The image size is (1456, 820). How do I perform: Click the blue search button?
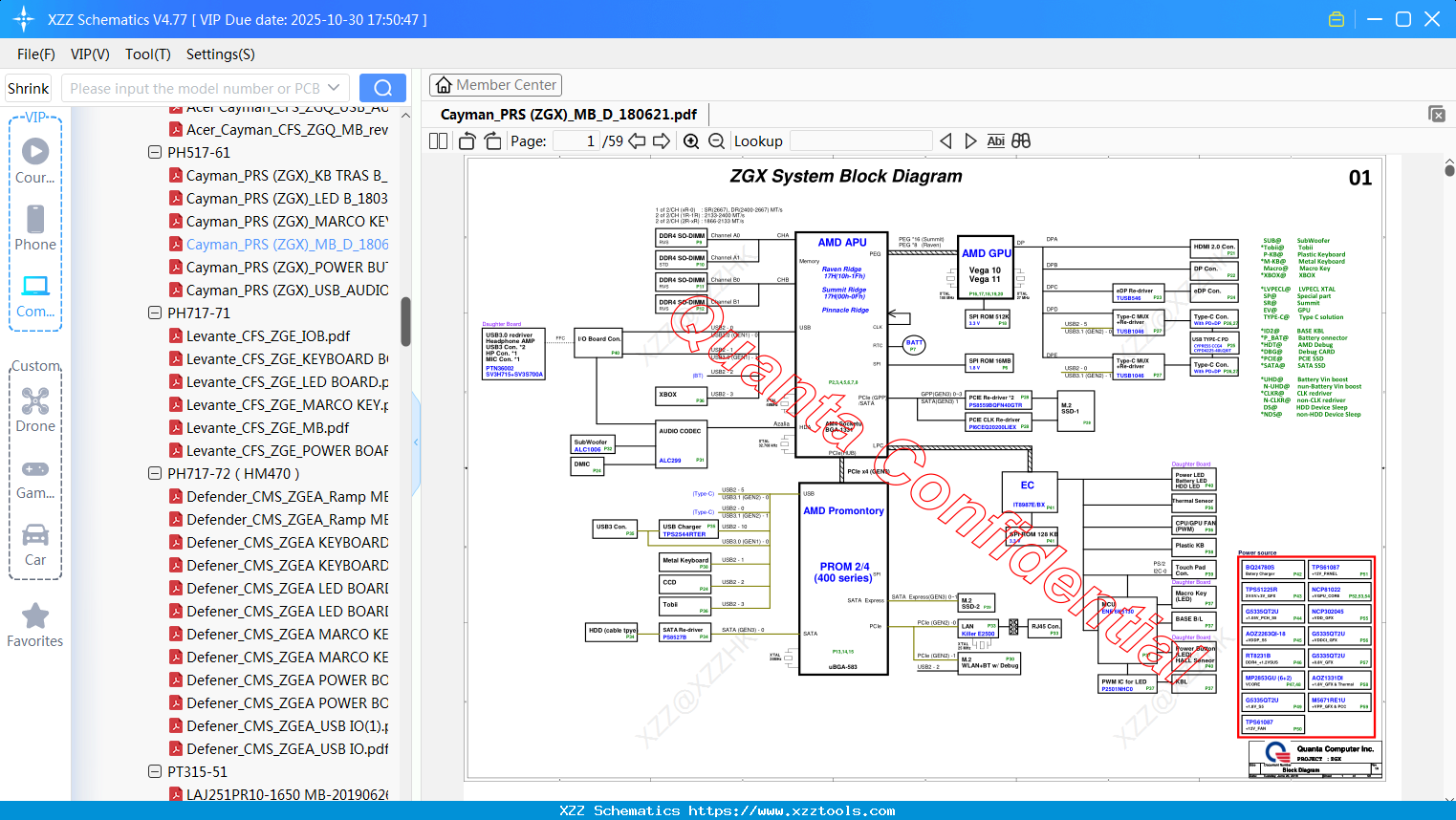pyautogui.click(x=382, y=88)
